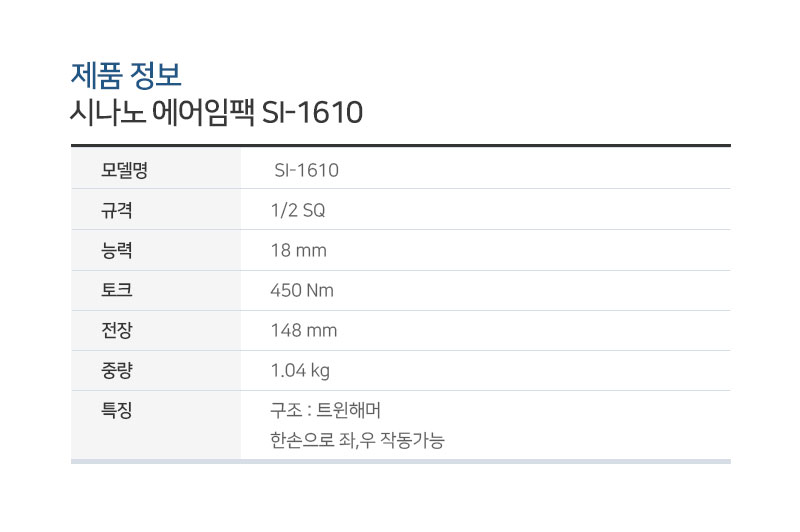Viewport: 800px width, 532px height.
Task: Click the 18 mm capacity value
Action: (298, 250)
